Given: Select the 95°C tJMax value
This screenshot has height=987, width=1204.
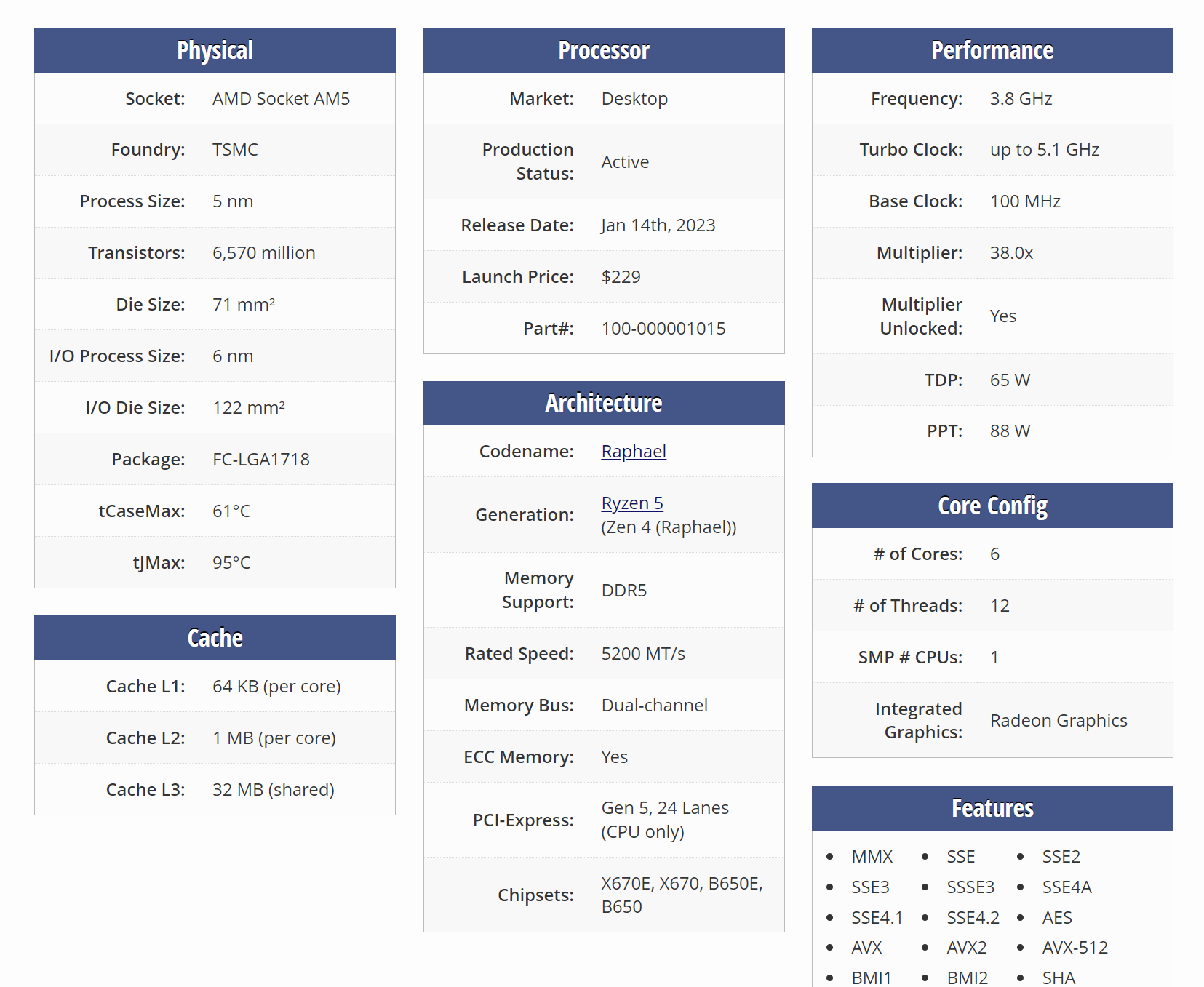Looking at the screenshot, I should [x=231, y=563].
